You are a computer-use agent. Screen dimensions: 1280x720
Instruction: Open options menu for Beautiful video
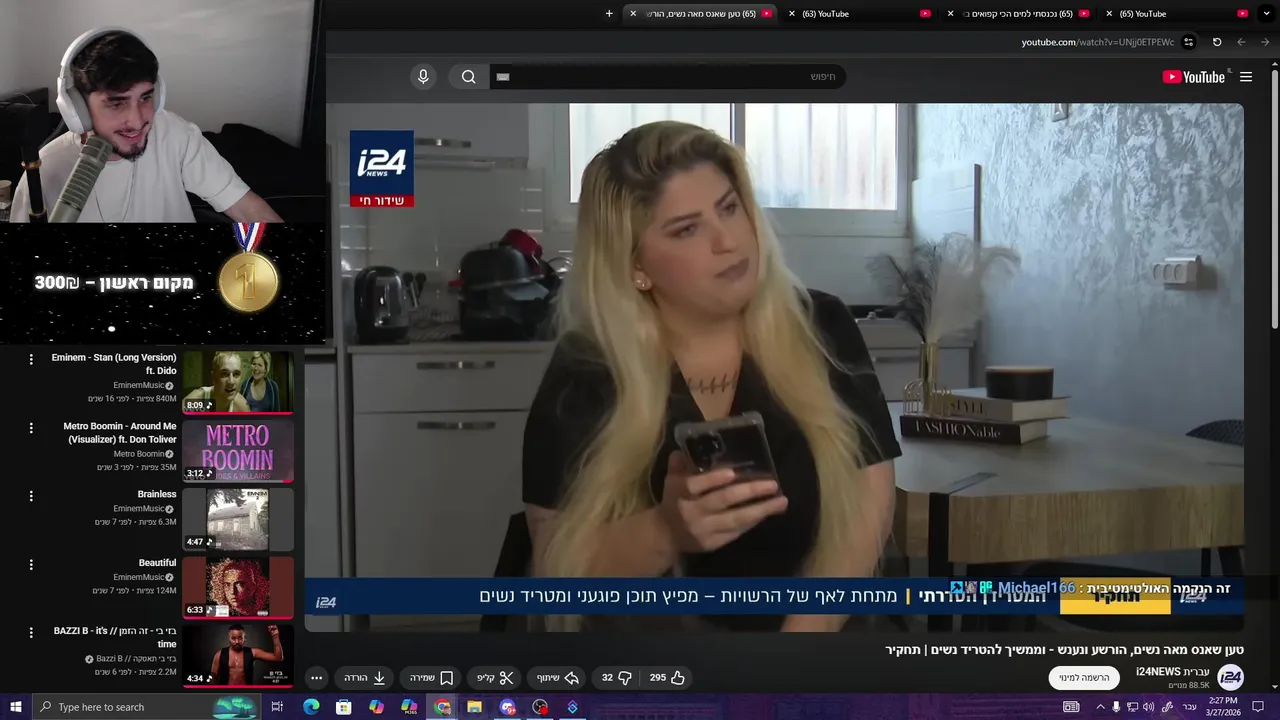pyautogui.click(x=31, y=564)
